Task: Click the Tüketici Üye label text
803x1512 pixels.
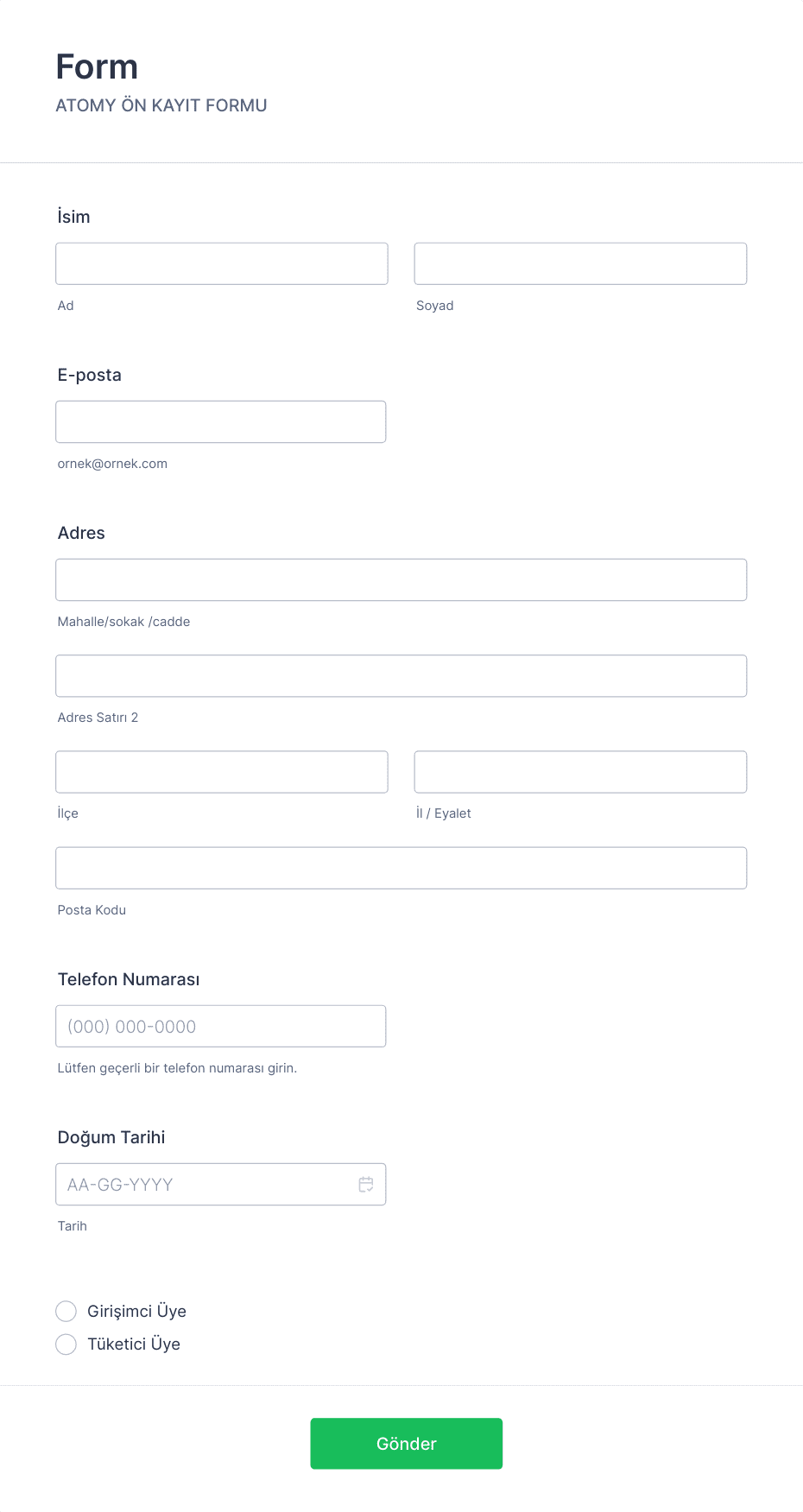Action: 134,1344
